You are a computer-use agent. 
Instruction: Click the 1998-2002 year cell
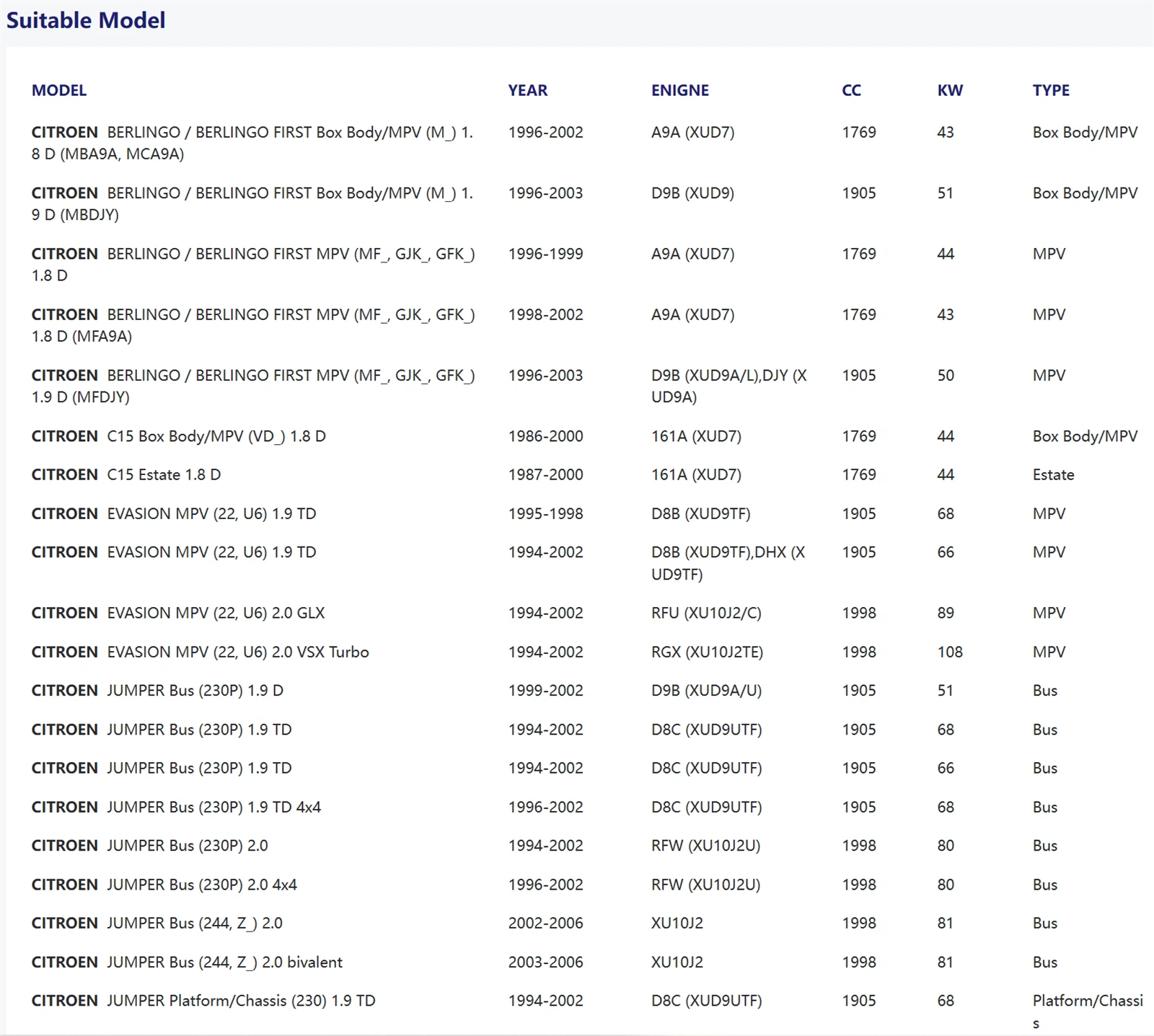(x=546, y=314)
